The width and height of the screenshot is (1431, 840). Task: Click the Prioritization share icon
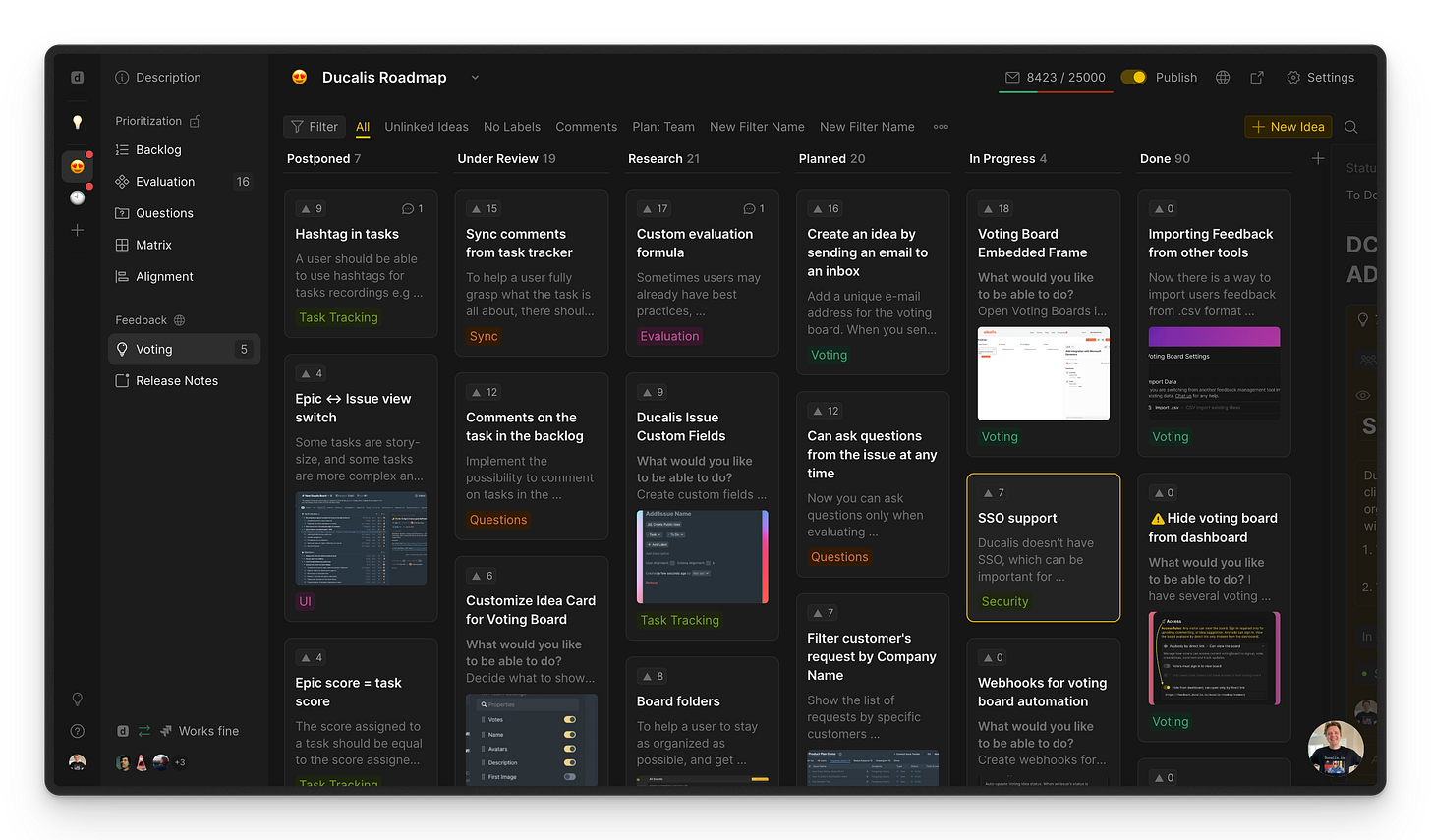[195, 121]
